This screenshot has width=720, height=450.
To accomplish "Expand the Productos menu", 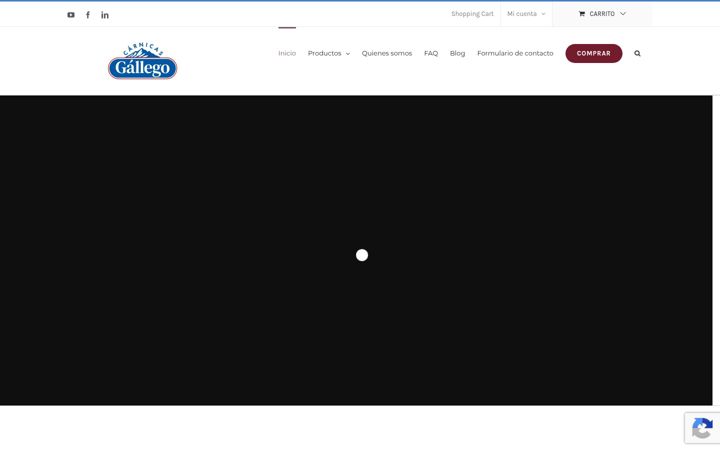I will (329, 53).
